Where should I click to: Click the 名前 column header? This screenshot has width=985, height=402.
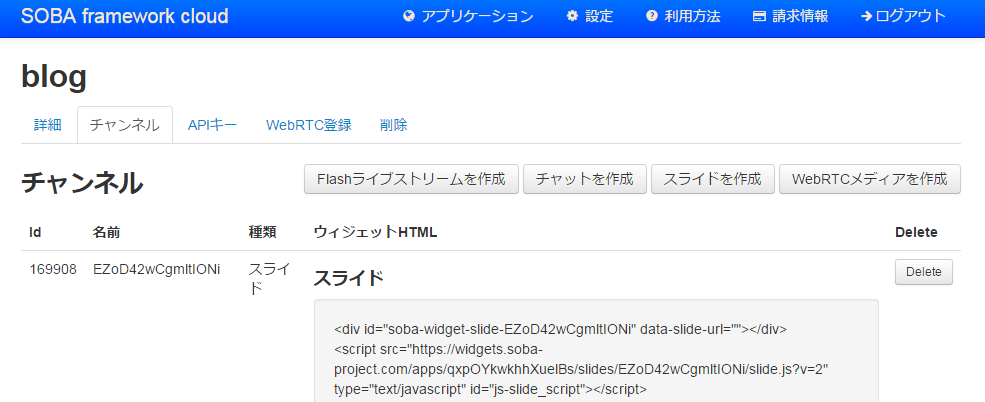106,232
